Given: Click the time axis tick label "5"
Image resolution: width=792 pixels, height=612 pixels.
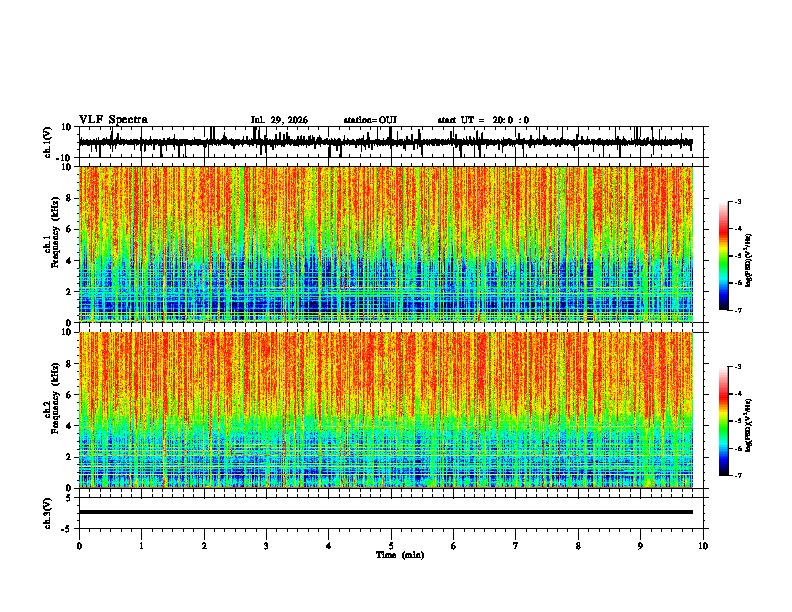Looking at the screenshot, I should click(391, 546).
